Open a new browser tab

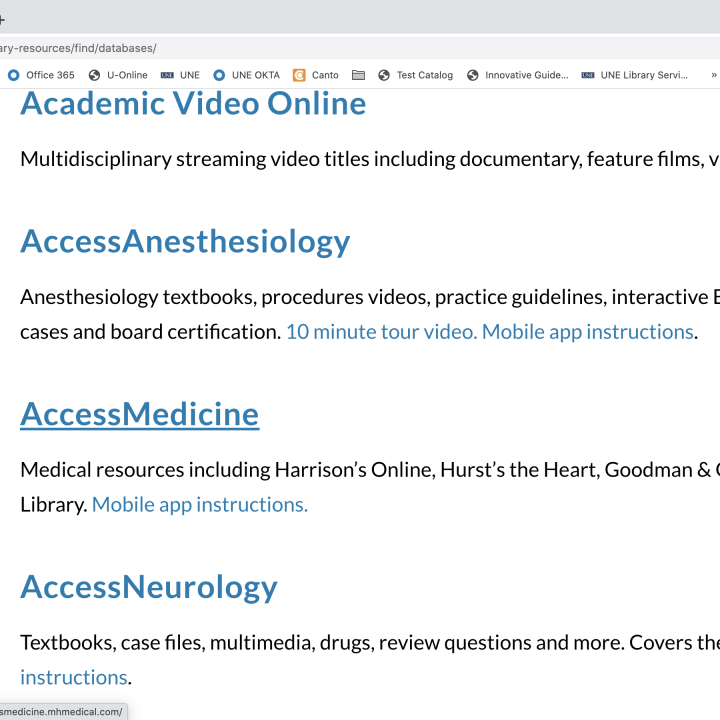coord(2,20)
